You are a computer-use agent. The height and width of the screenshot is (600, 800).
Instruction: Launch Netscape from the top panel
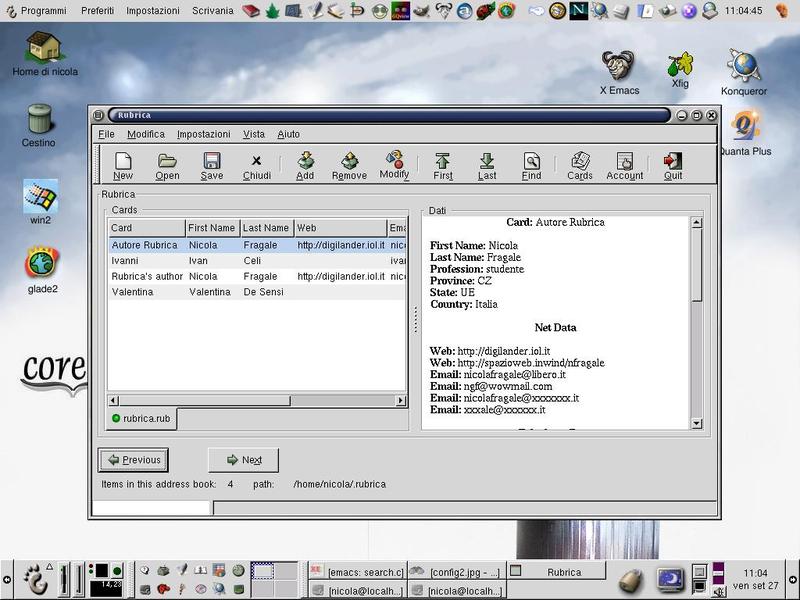point(579,11)
